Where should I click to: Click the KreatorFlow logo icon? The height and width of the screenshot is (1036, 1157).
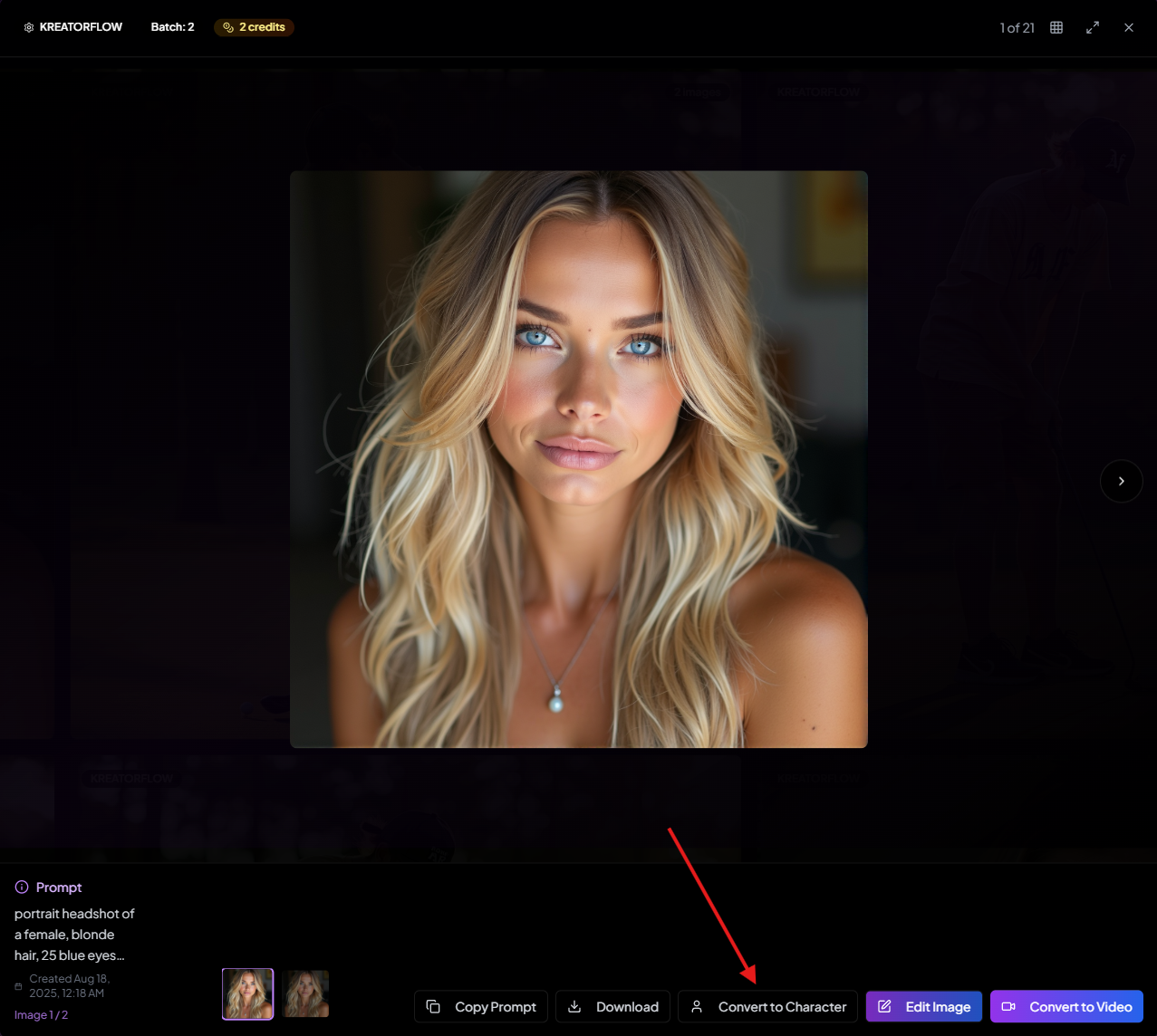coord(29,27)
